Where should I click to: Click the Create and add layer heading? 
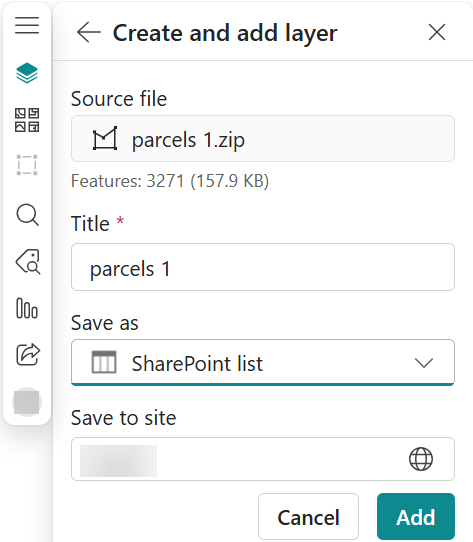[x=225, y=33]
